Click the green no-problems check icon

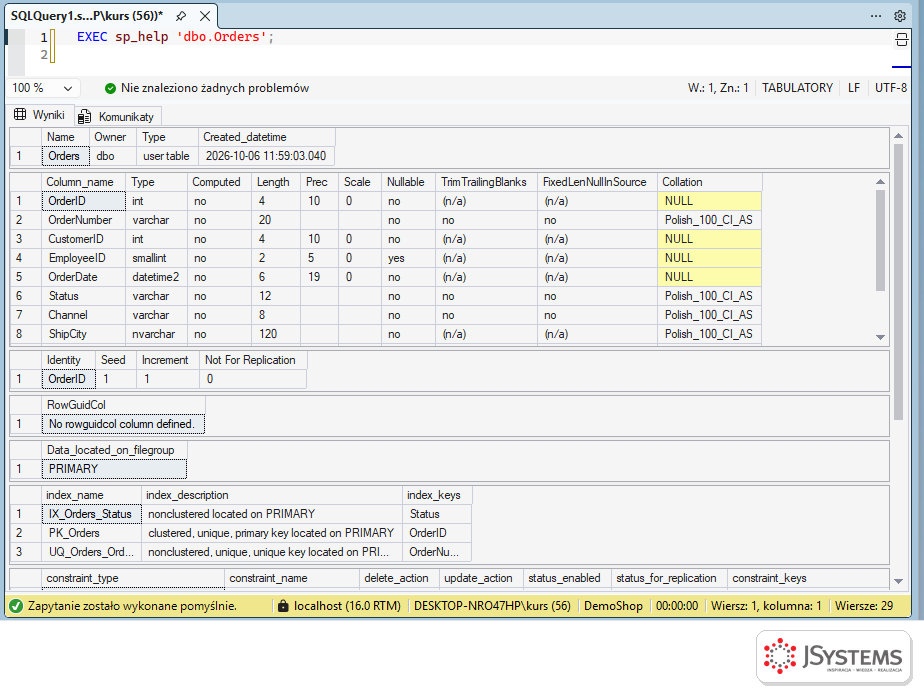pos(110,88)
